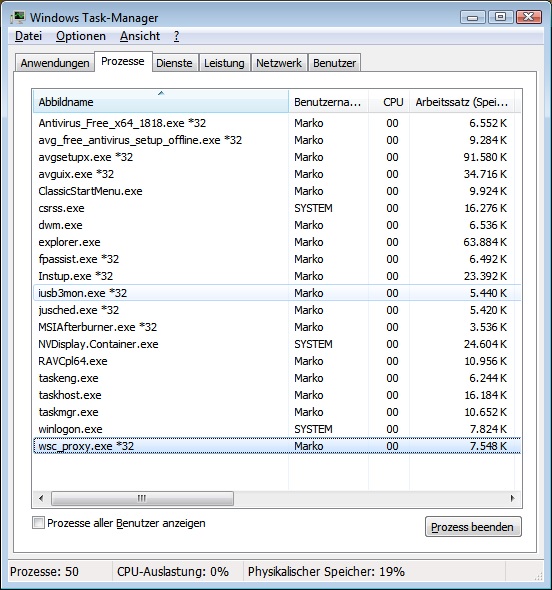The height and width of the screenshot is (590, 552).
Task: Select the taskeng.exe process
Action: [277, 378]
